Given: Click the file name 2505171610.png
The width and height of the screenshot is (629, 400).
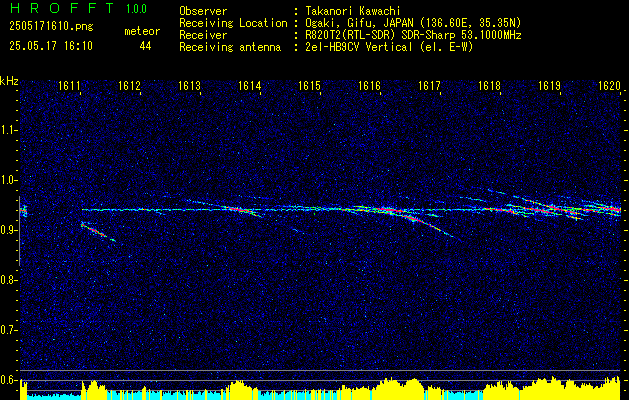Looking at the screenshot, I should point(51,26).
